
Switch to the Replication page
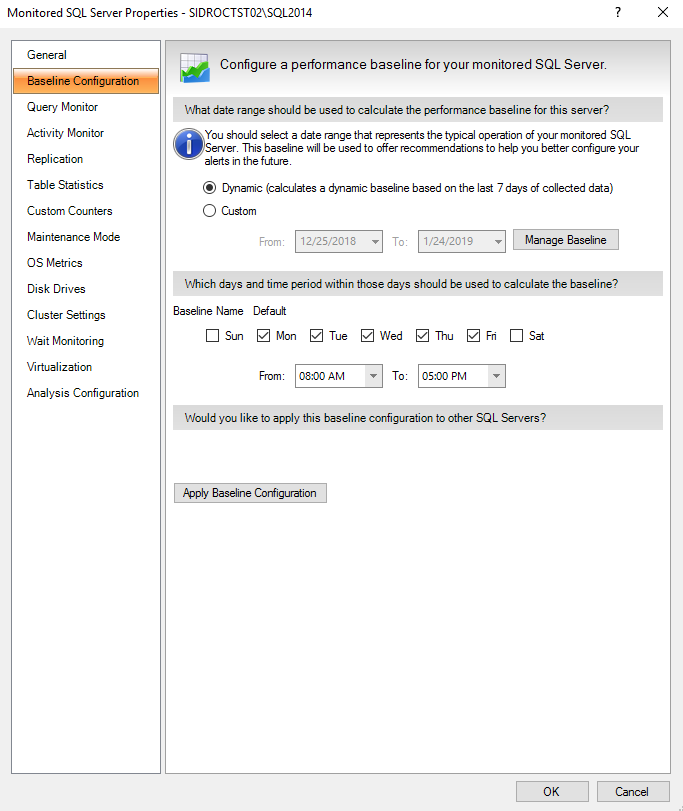pyautogui.click(x=86, y=159)
